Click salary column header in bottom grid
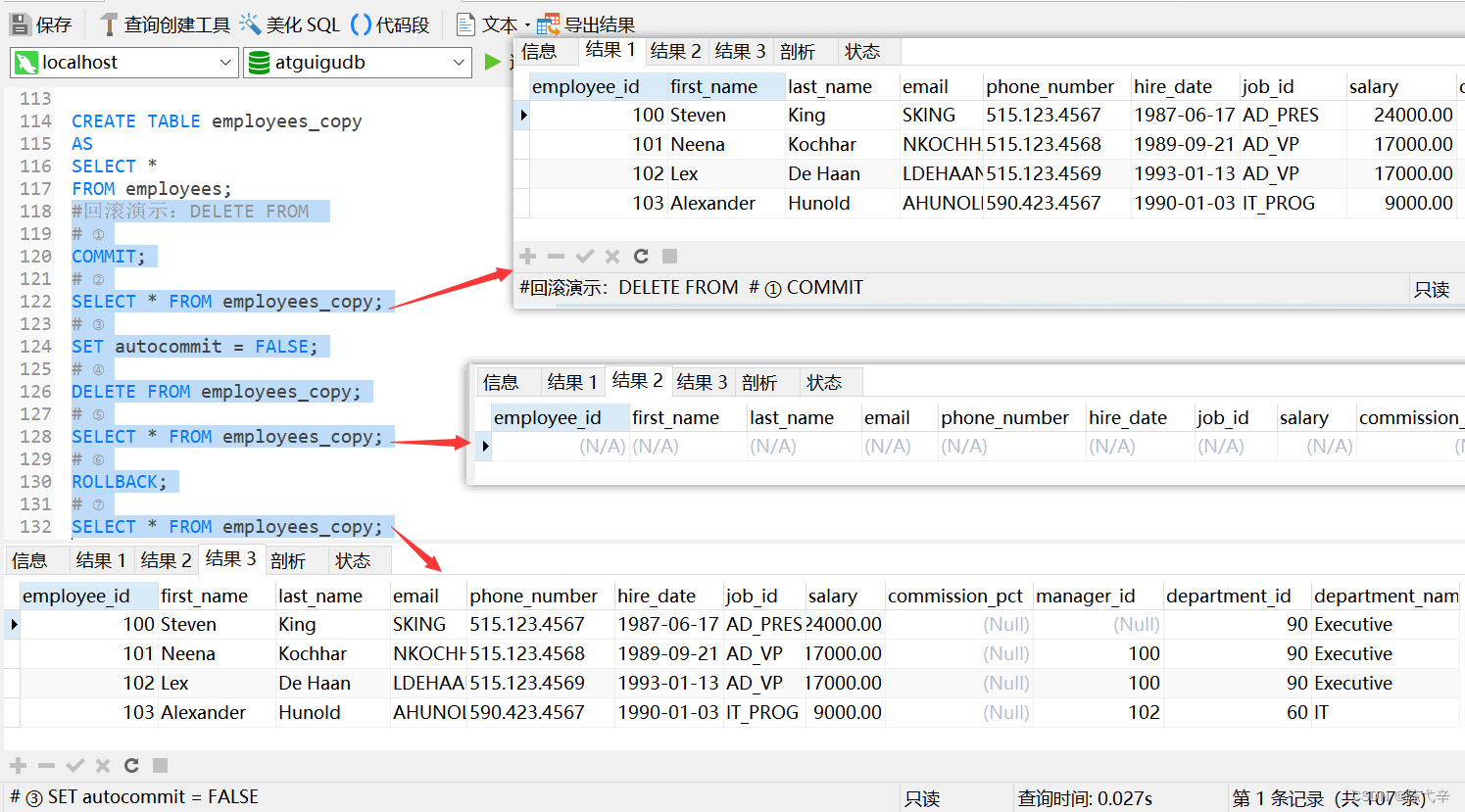Image resolution: width=1465 pixels, height=812 pixels. point(832,596)
